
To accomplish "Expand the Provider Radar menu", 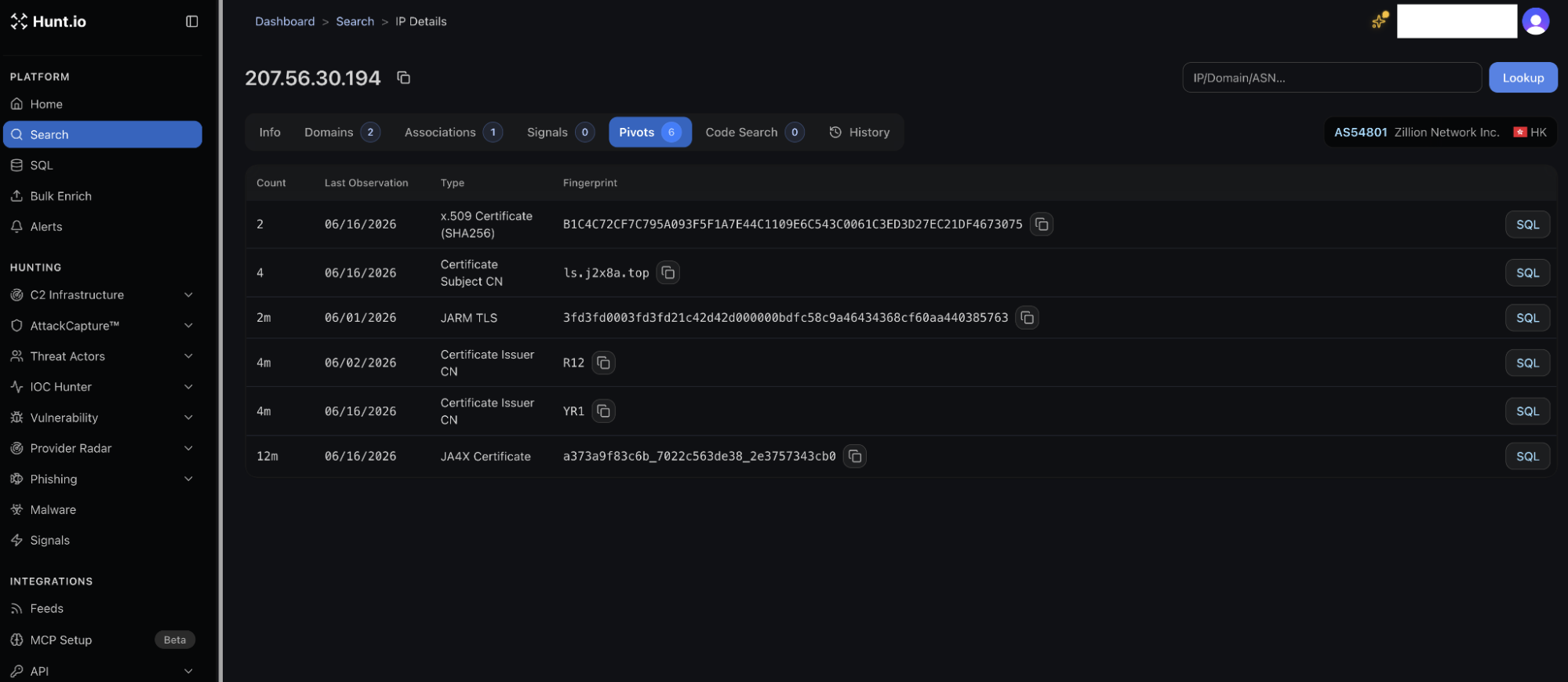I will (102, 448).
